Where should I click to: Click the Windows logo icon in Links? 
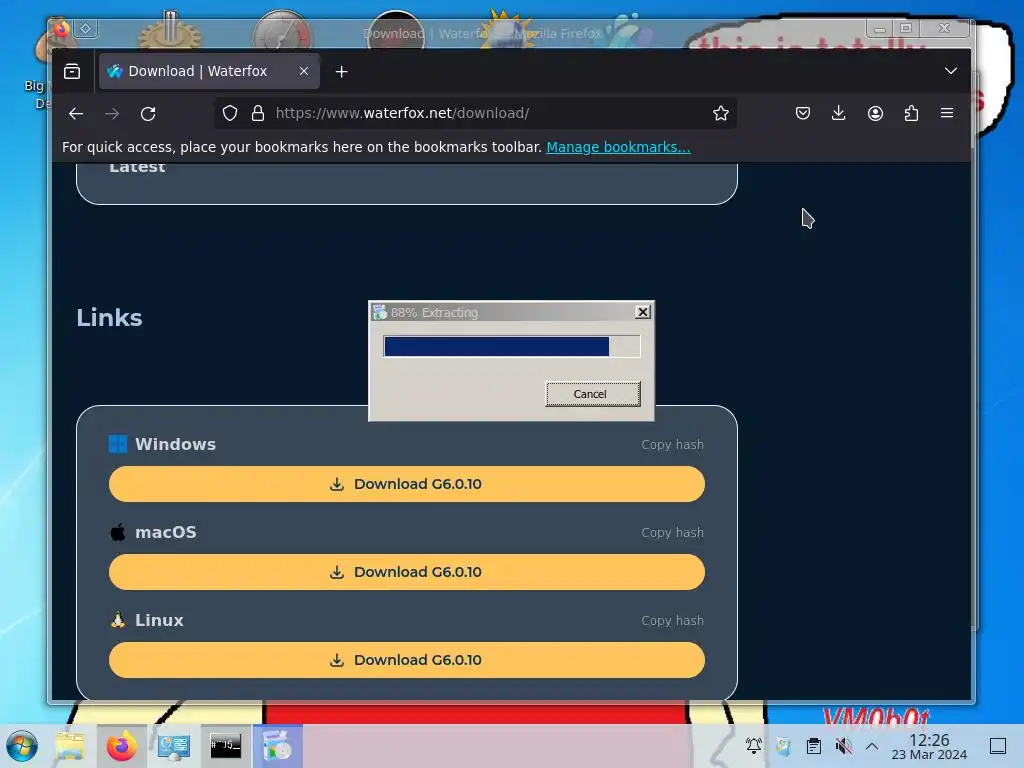tap(118, 444)
